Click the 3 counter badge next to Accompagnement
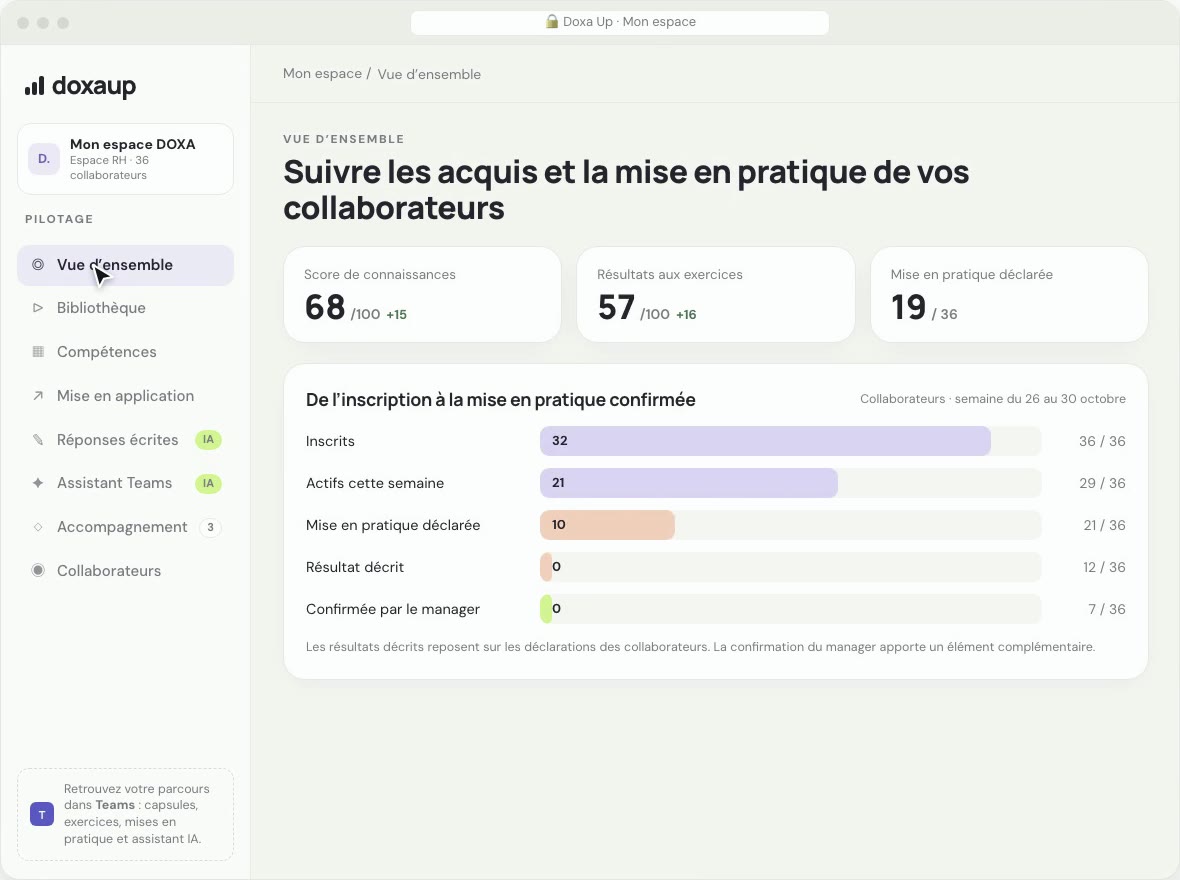The image size is (1180, 880). click(x=210, y=527)
